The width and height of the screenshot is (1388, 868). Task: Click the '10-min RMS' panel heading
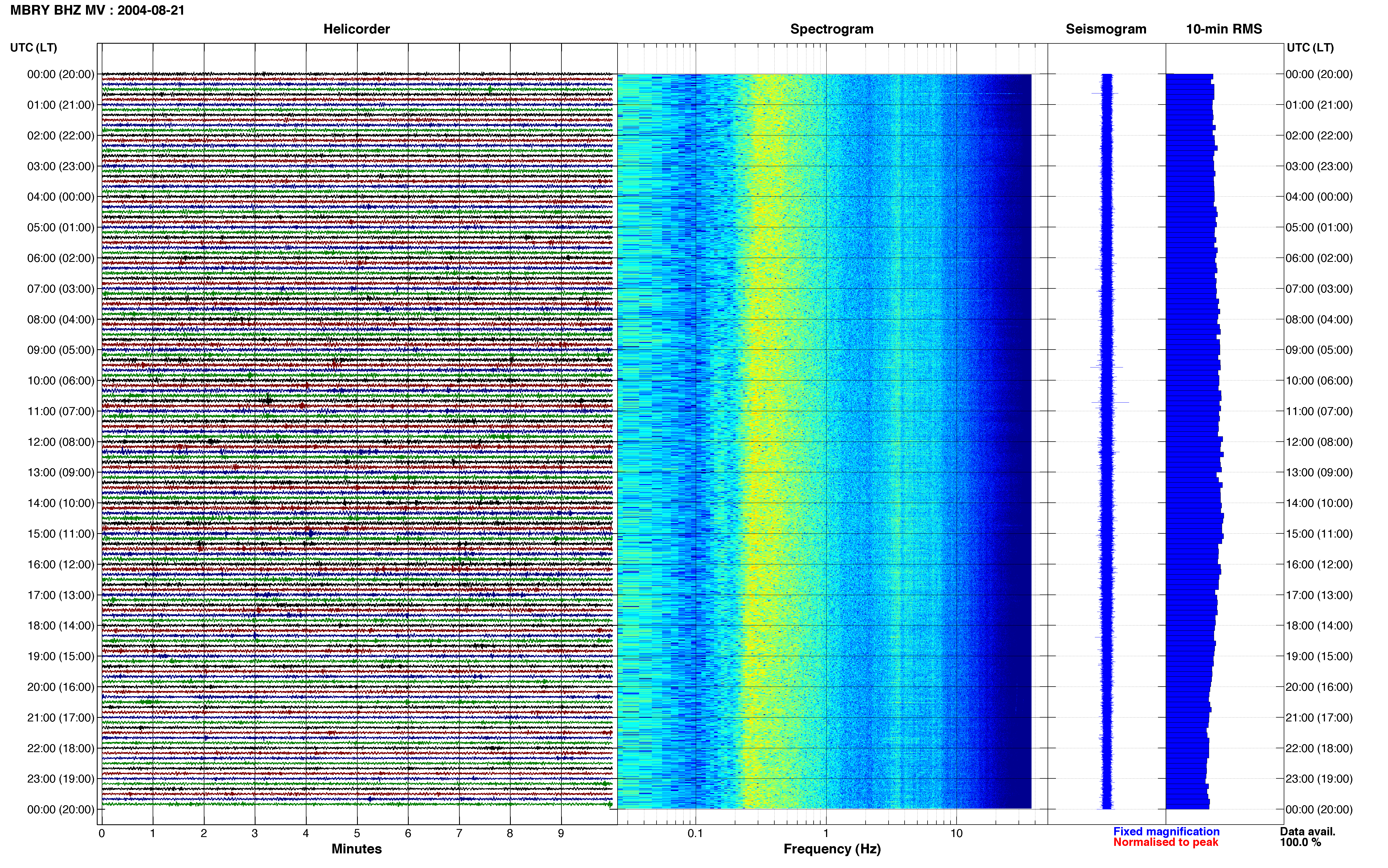tap(1224, 29)
